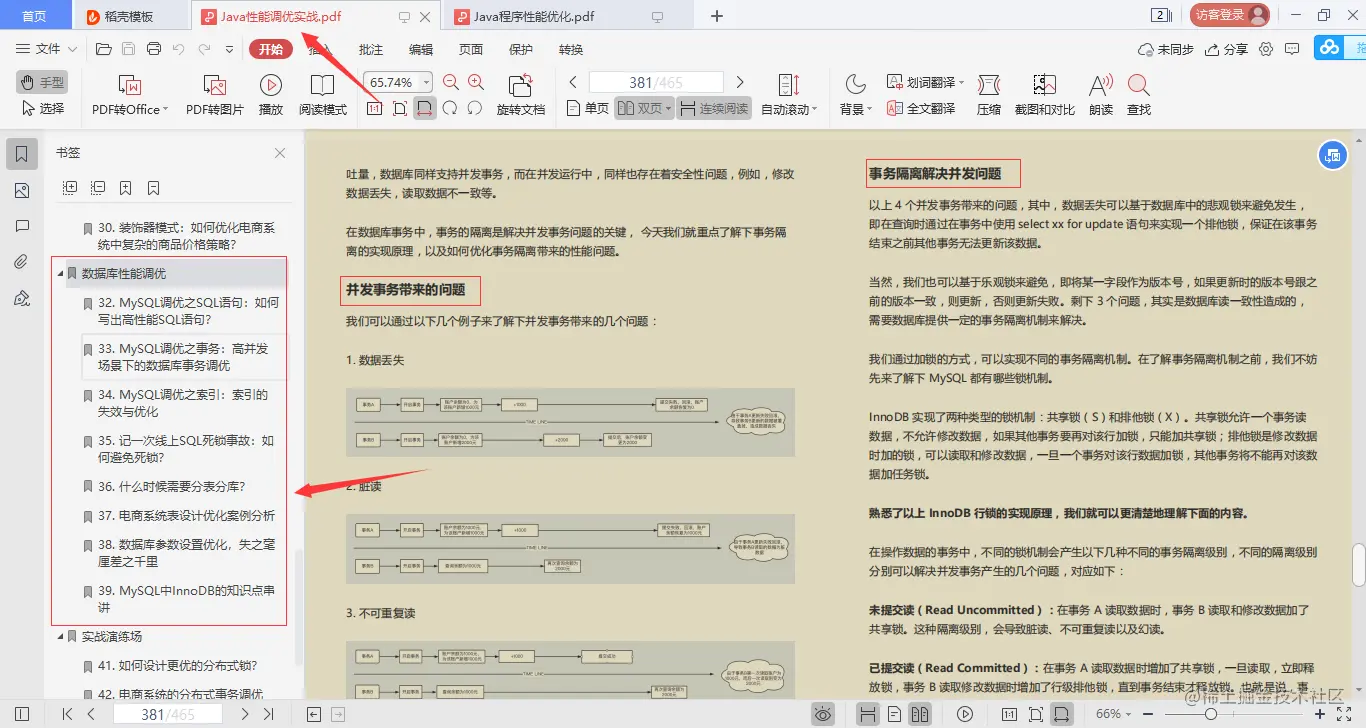
Task: Open the zoom percentage dropdown
Action: (x=425, y=81)
